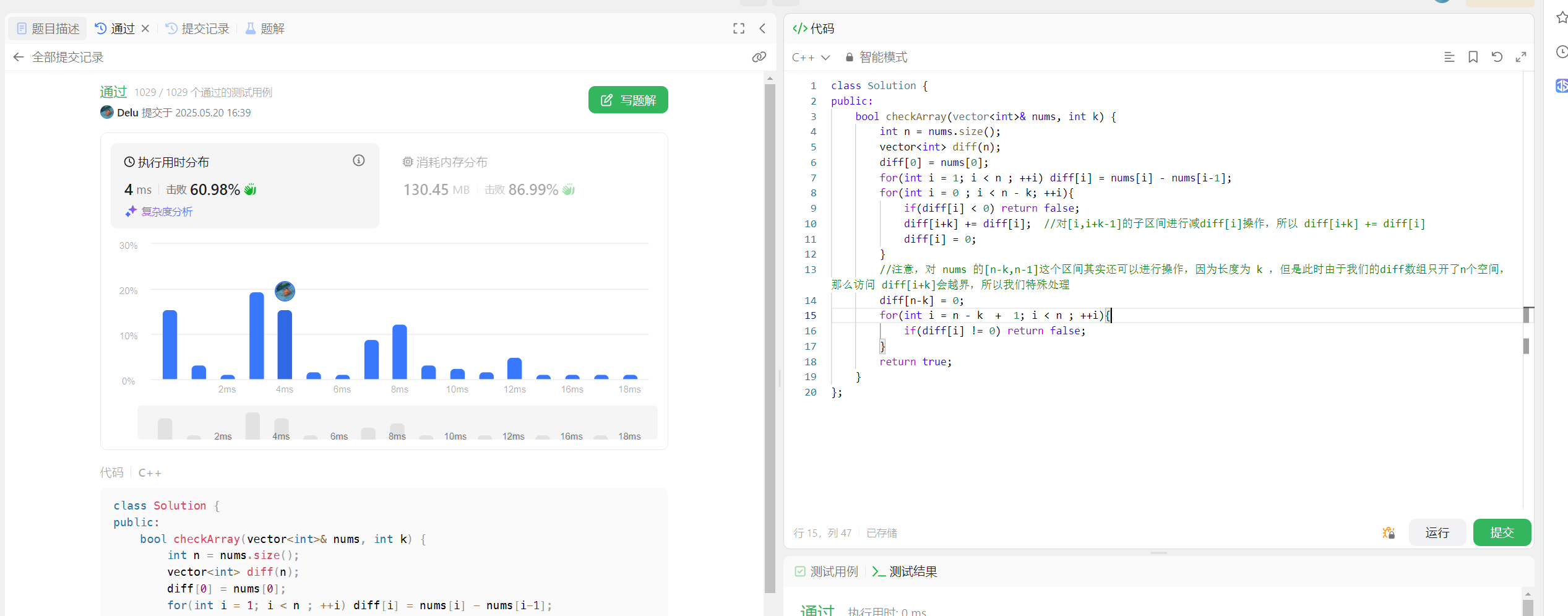Click the clapping hands icon beside 60.98%

[250, 189]
